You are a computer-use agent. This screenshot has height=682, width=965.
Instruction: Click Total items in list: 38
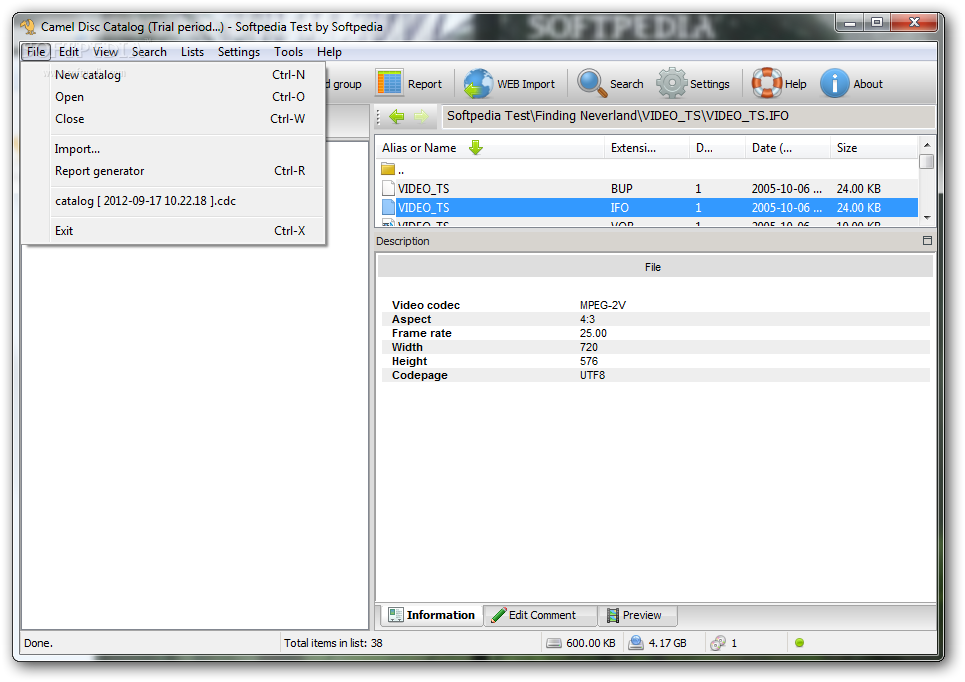point(333,643)
